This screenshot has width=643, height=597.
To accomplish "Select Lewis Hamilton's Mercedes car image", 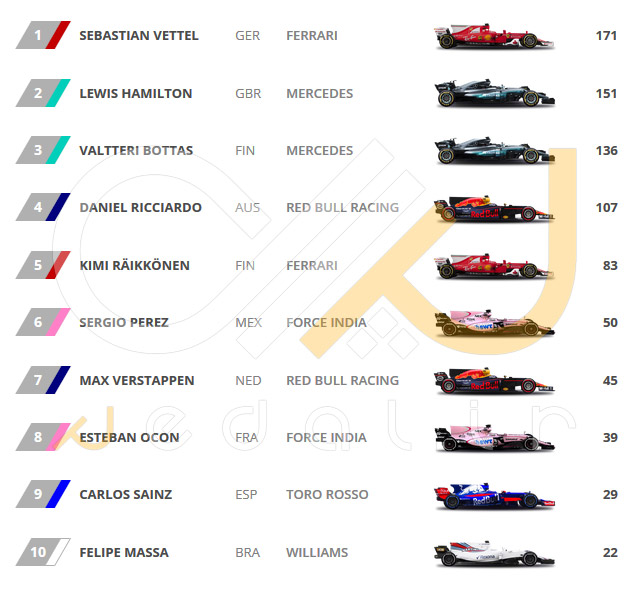I will [494, 93].
